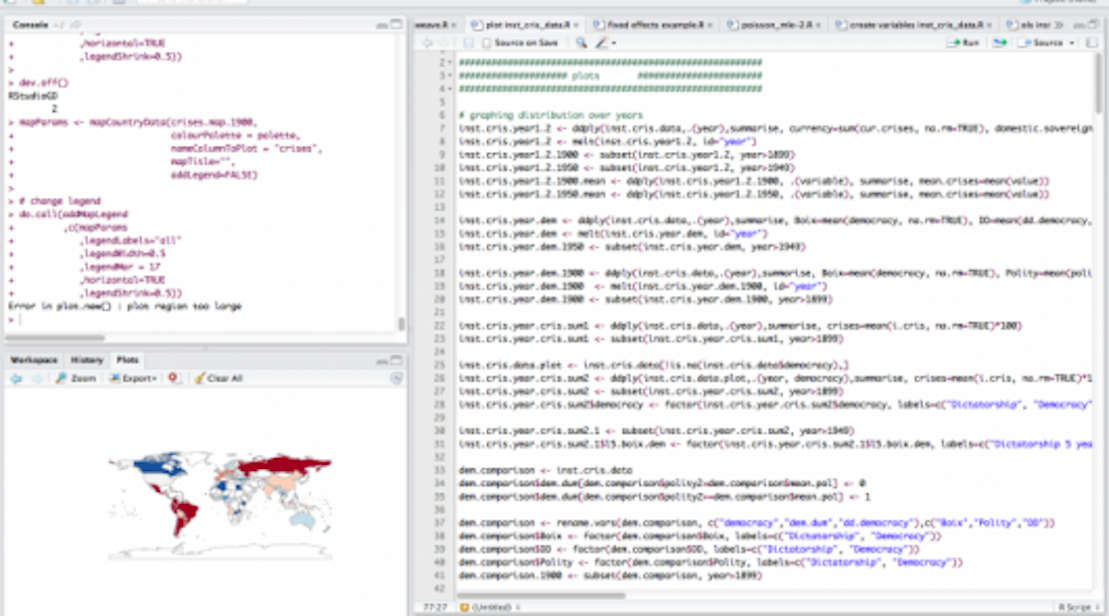
Task: Click the Run button in the editor
Action: (963, 43)
